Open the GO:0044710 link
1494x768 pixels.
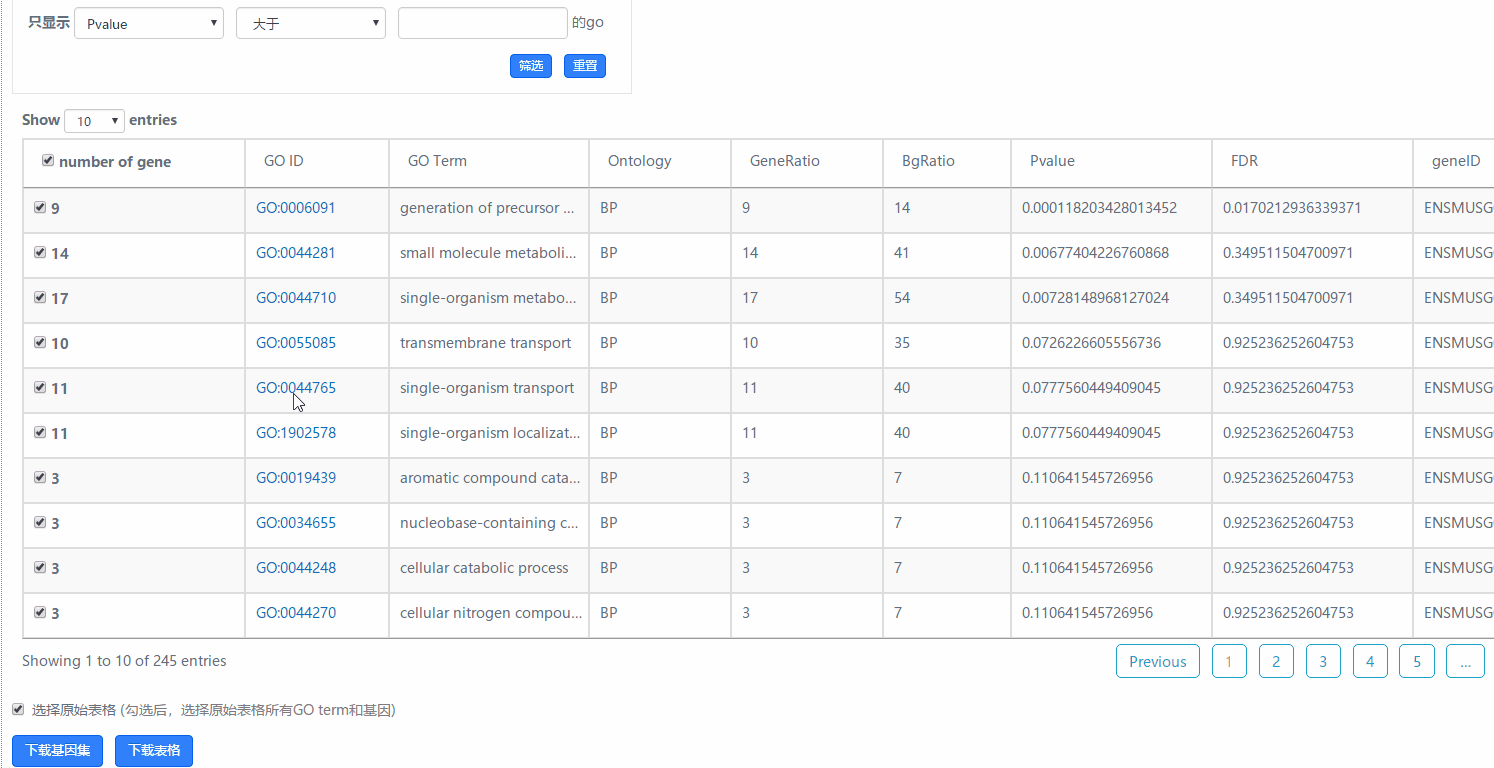pos(296,298)
